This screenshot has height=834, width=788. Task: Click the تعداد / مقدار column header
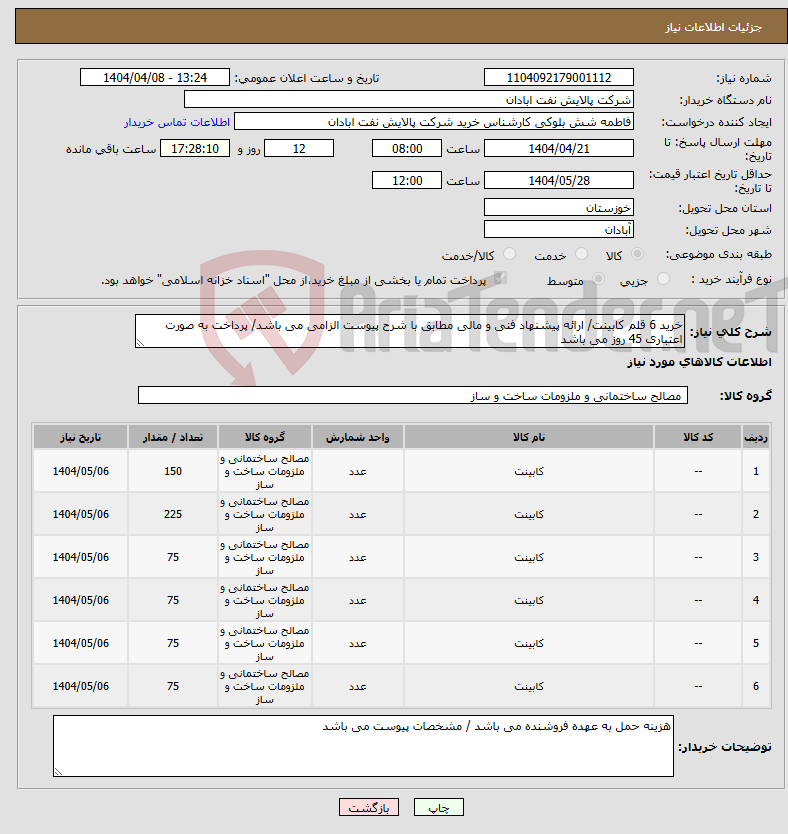coord(173,437)
